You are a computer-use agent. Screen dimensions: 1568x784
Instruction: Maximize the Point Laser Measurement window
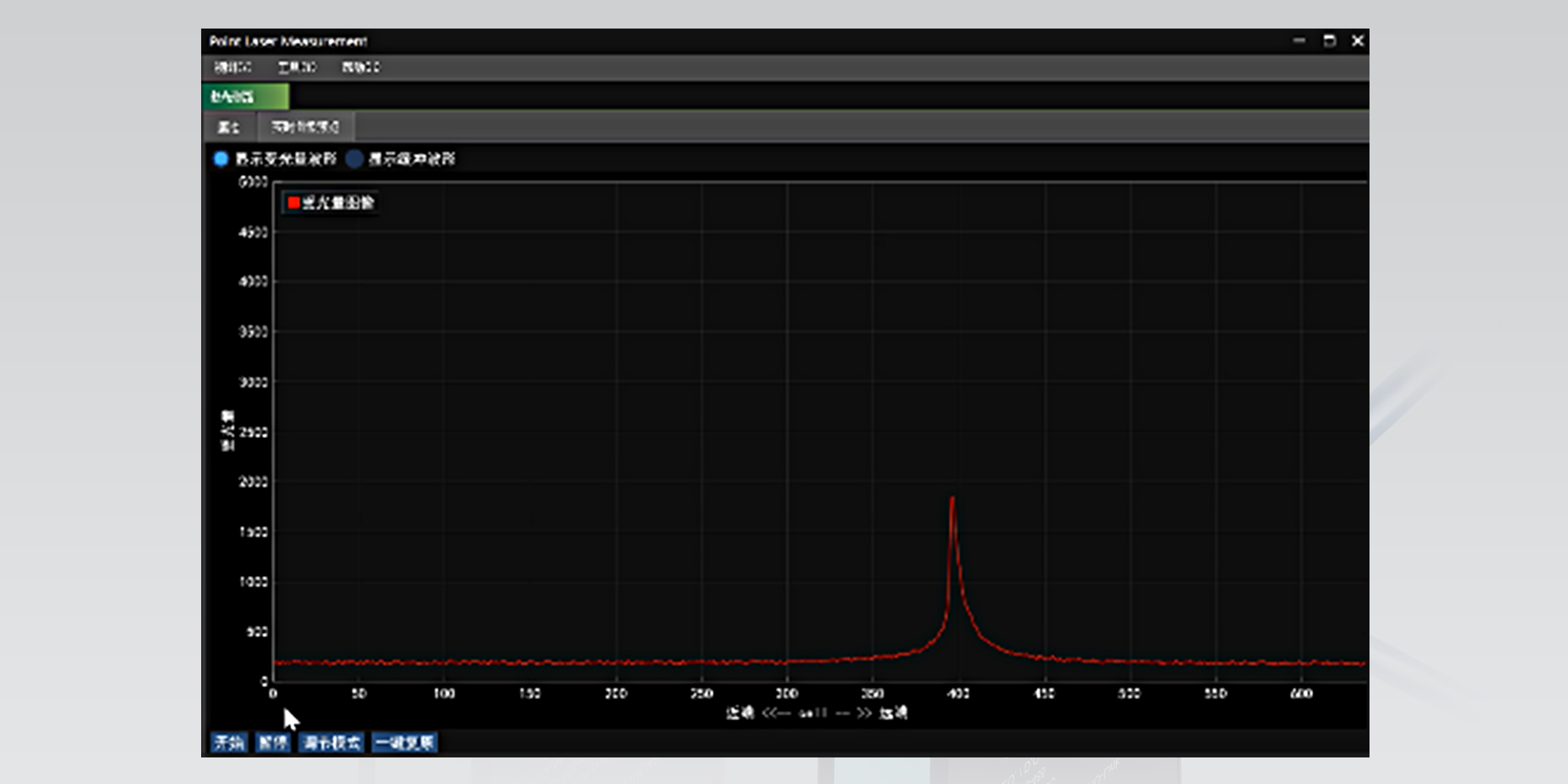coord(1329,41)
